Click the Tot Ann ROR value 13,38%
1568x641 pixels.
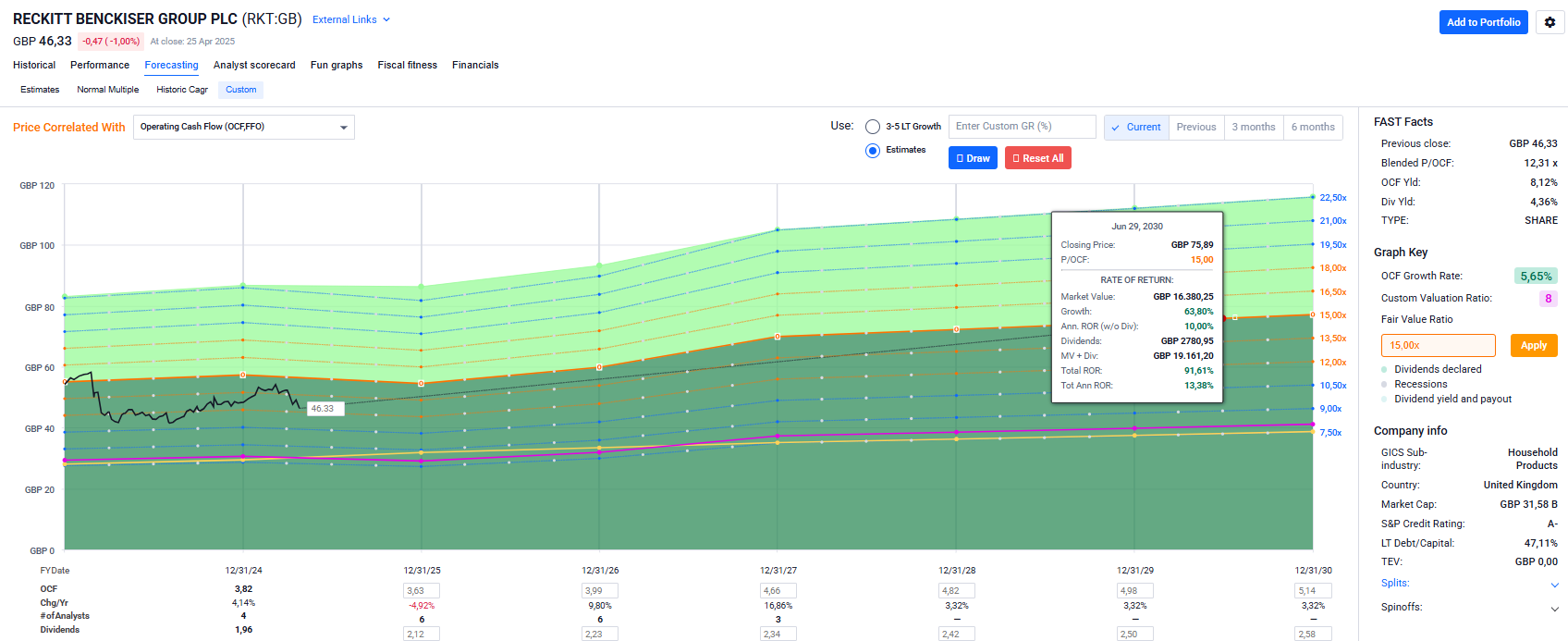1199,386
